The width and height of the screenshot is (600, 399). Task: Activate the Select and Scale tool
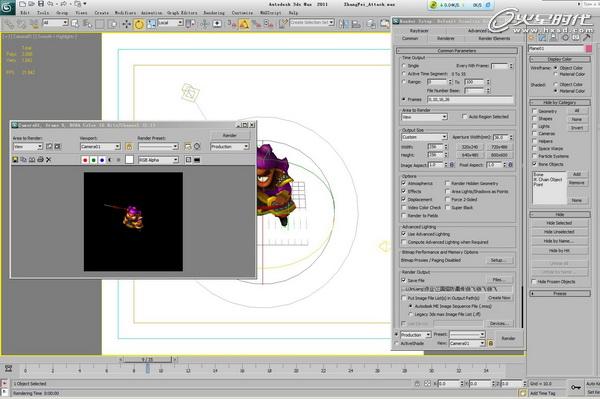point(152,24)
